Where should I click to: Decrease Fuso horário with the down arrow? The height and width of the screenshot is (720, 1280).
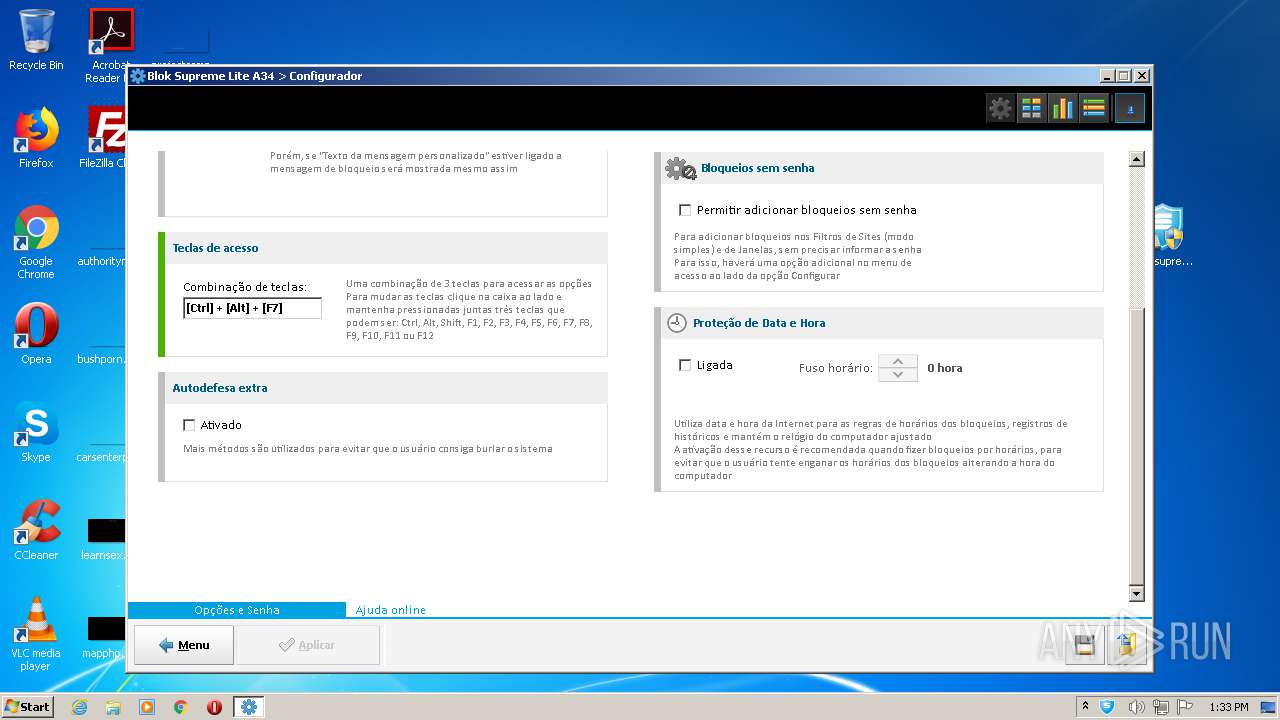point(898,374)
